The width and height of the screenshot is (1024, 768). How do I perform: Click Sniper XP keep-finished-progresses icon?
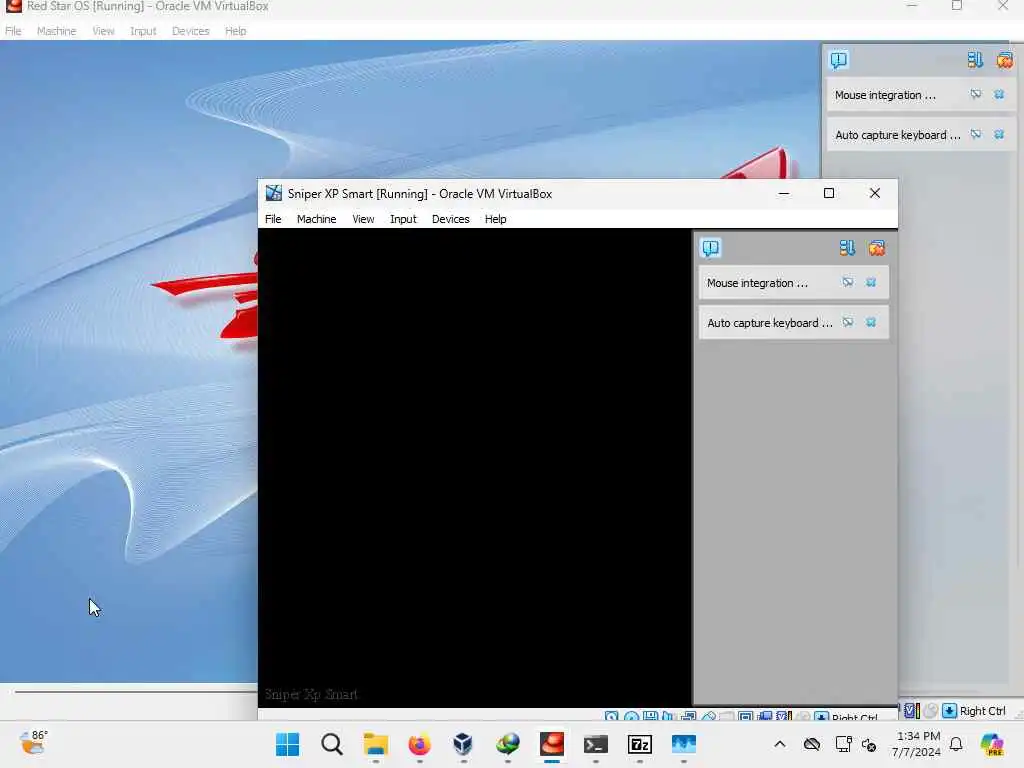click(x=847, y=248)
